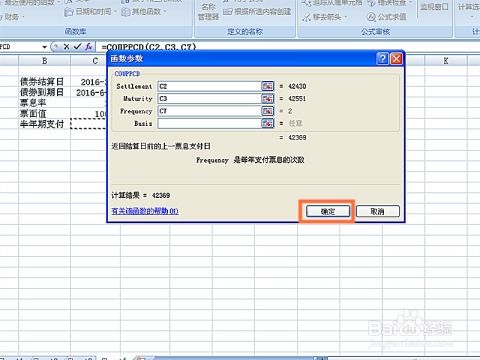Open the 日期和时间 functions dropdown
480x360 pixels.
[90, 12]
